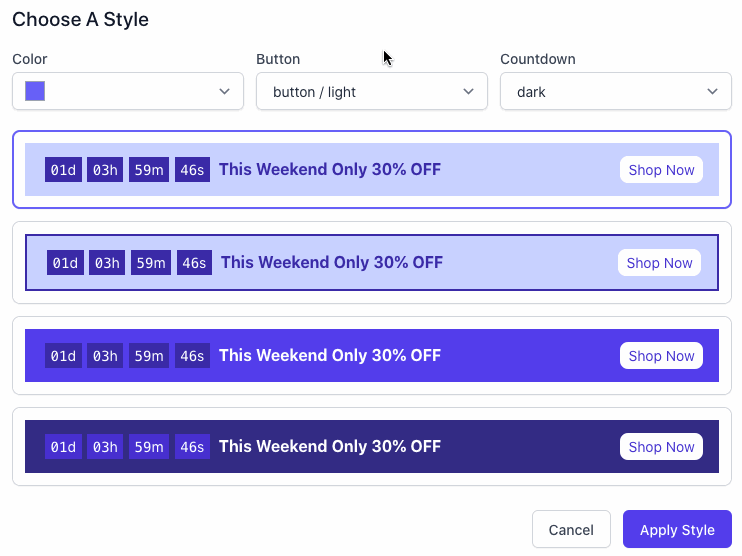Click Shop Now in the dark navy banner
Screen dimensions: 742x556
661,447
